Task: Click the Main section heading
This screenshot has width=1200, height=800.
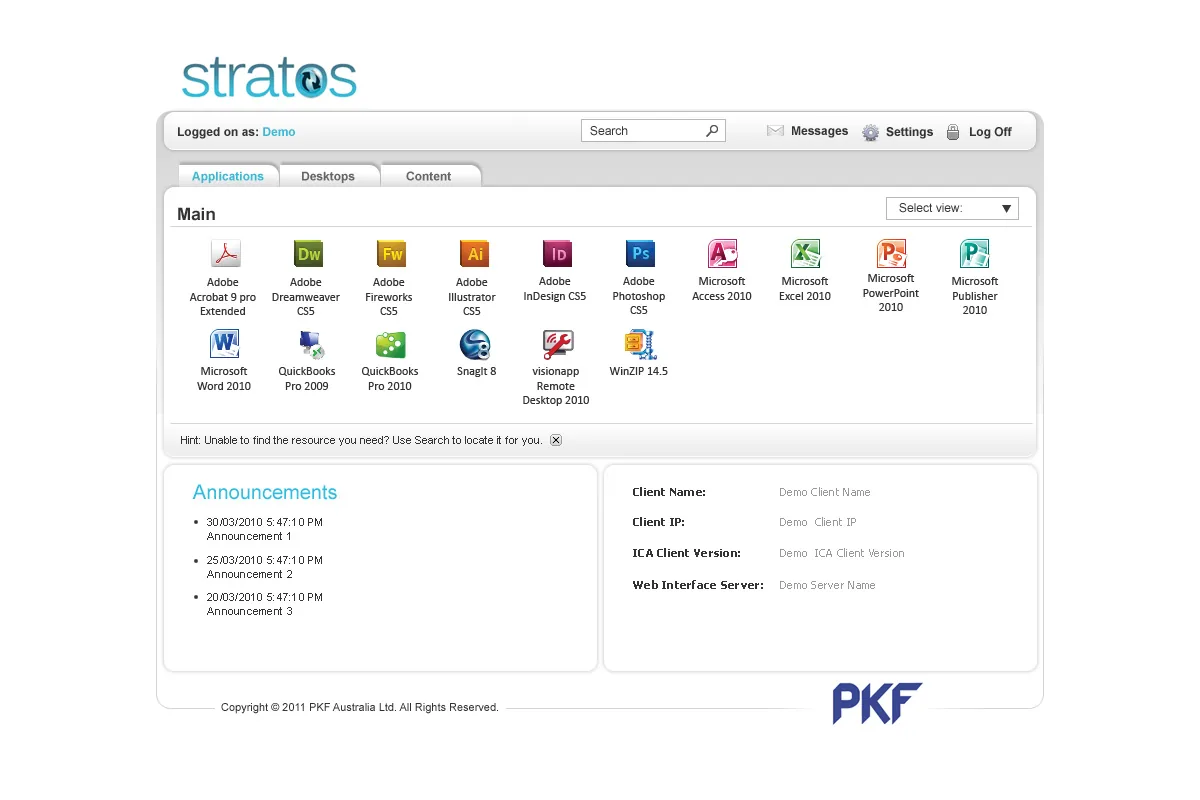Action: point(196,214)
